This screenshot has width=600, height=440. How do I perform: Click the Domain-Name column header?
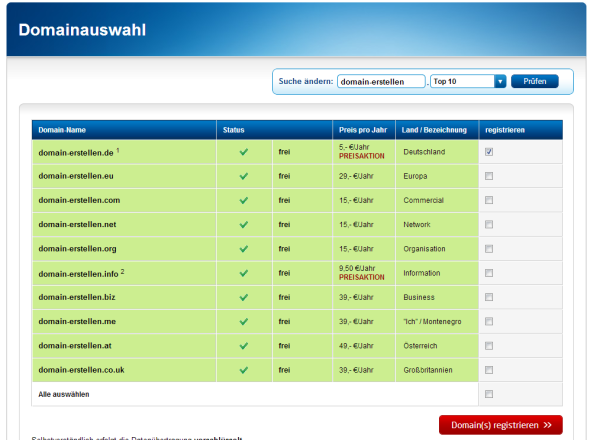tap(64, 130)
